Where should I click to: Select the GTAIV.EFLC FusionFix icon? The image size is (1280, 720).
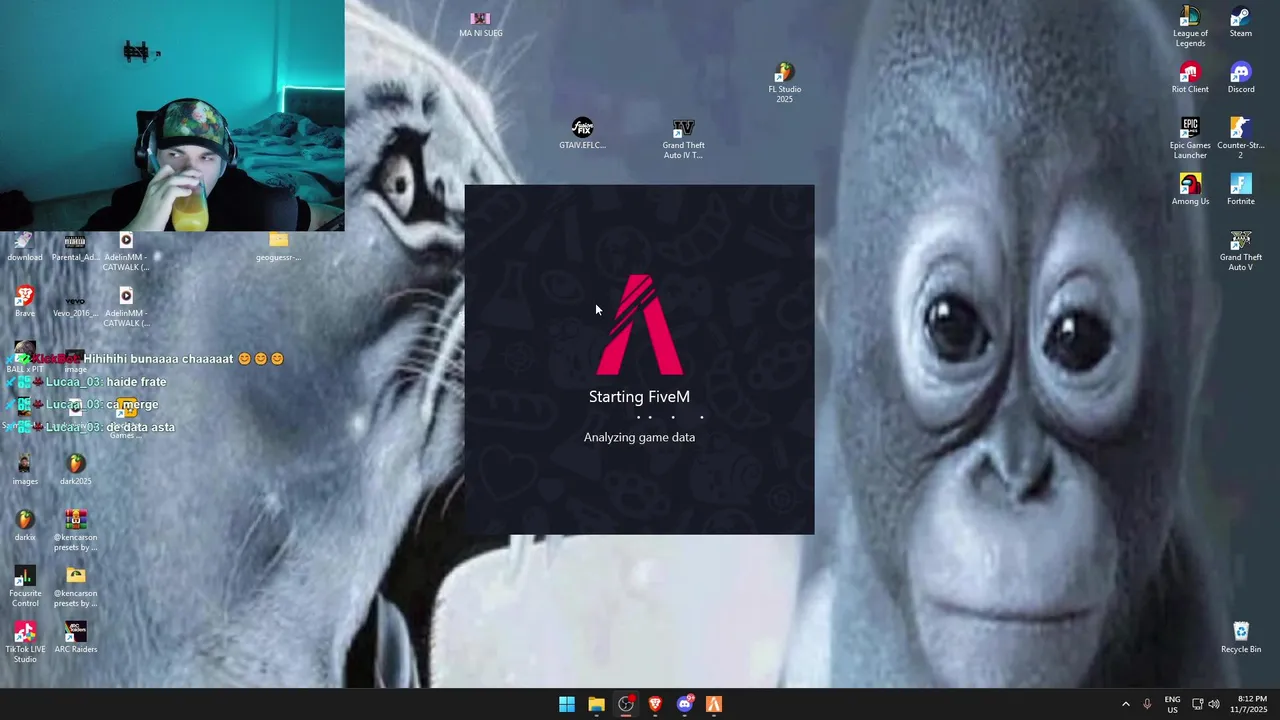click(x=582, y=134)
